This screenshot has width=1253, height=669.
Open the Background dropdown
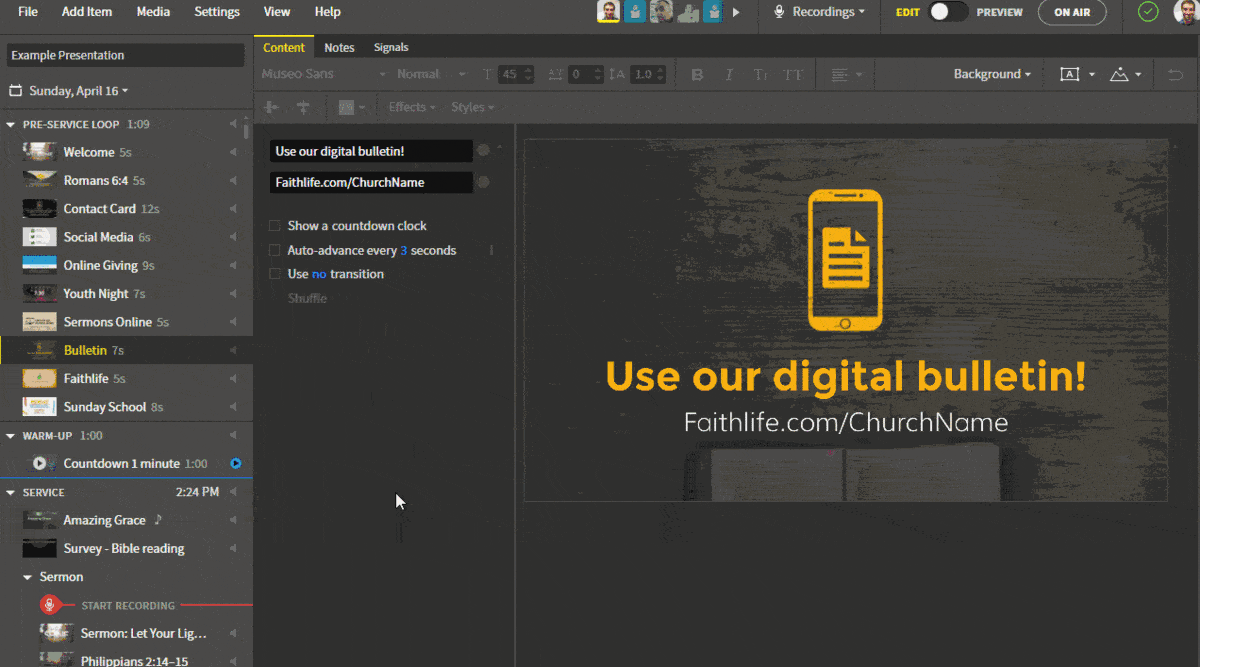pyautogui.click(x=992, y=74)
